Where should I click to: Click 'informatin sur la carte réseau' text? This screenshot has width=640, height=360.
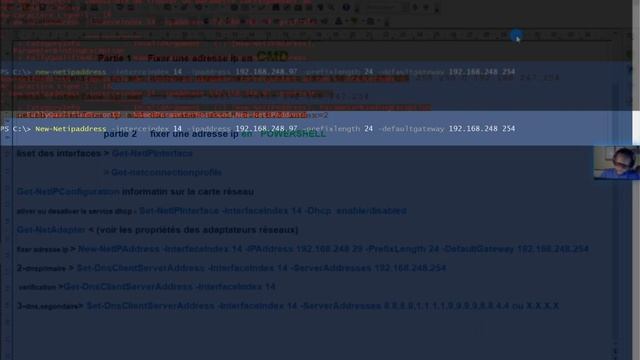click(x=188, y=192)
